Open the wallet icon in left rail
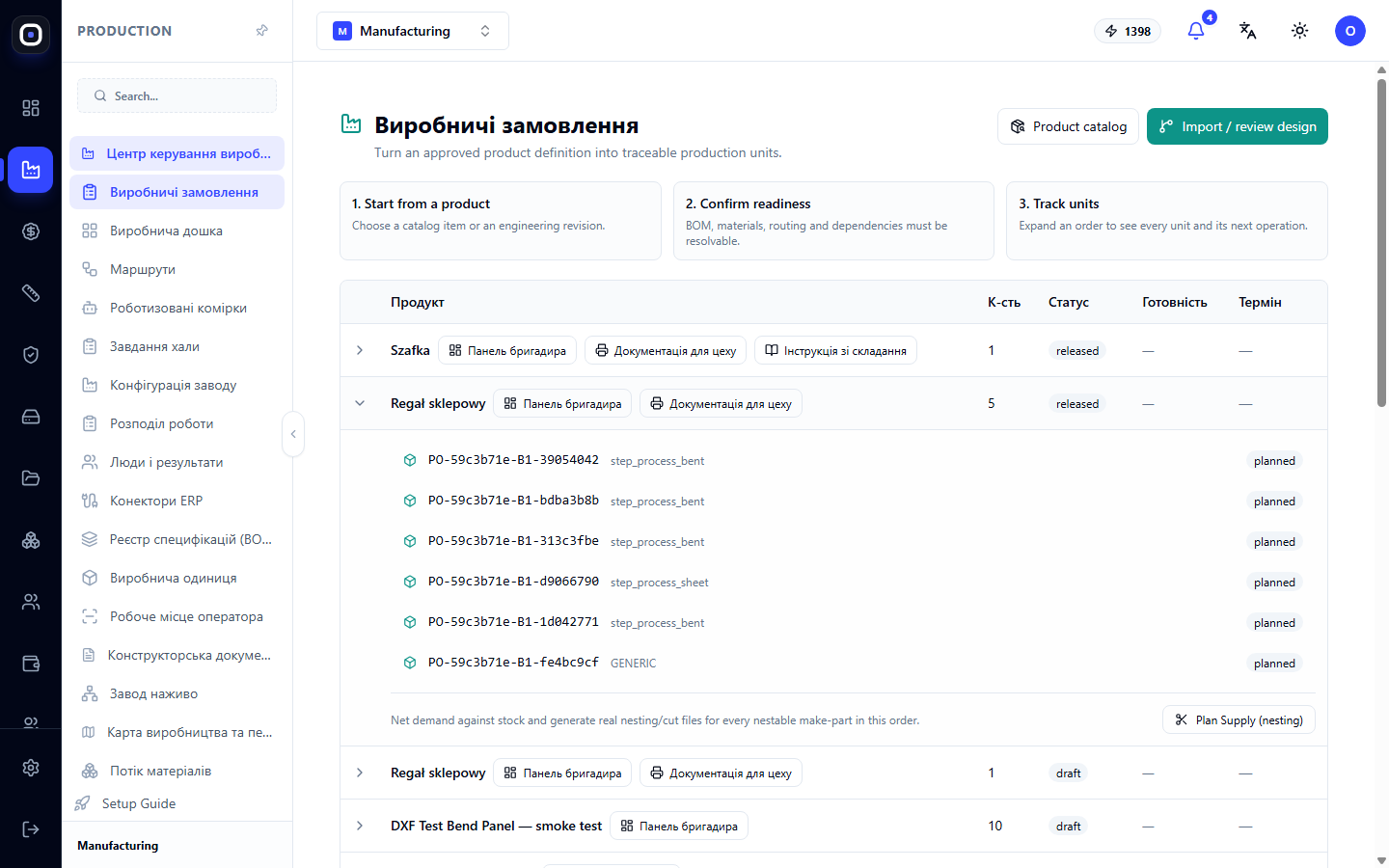The height and width of the screenshot is (868, 1389). pos(31,664)
